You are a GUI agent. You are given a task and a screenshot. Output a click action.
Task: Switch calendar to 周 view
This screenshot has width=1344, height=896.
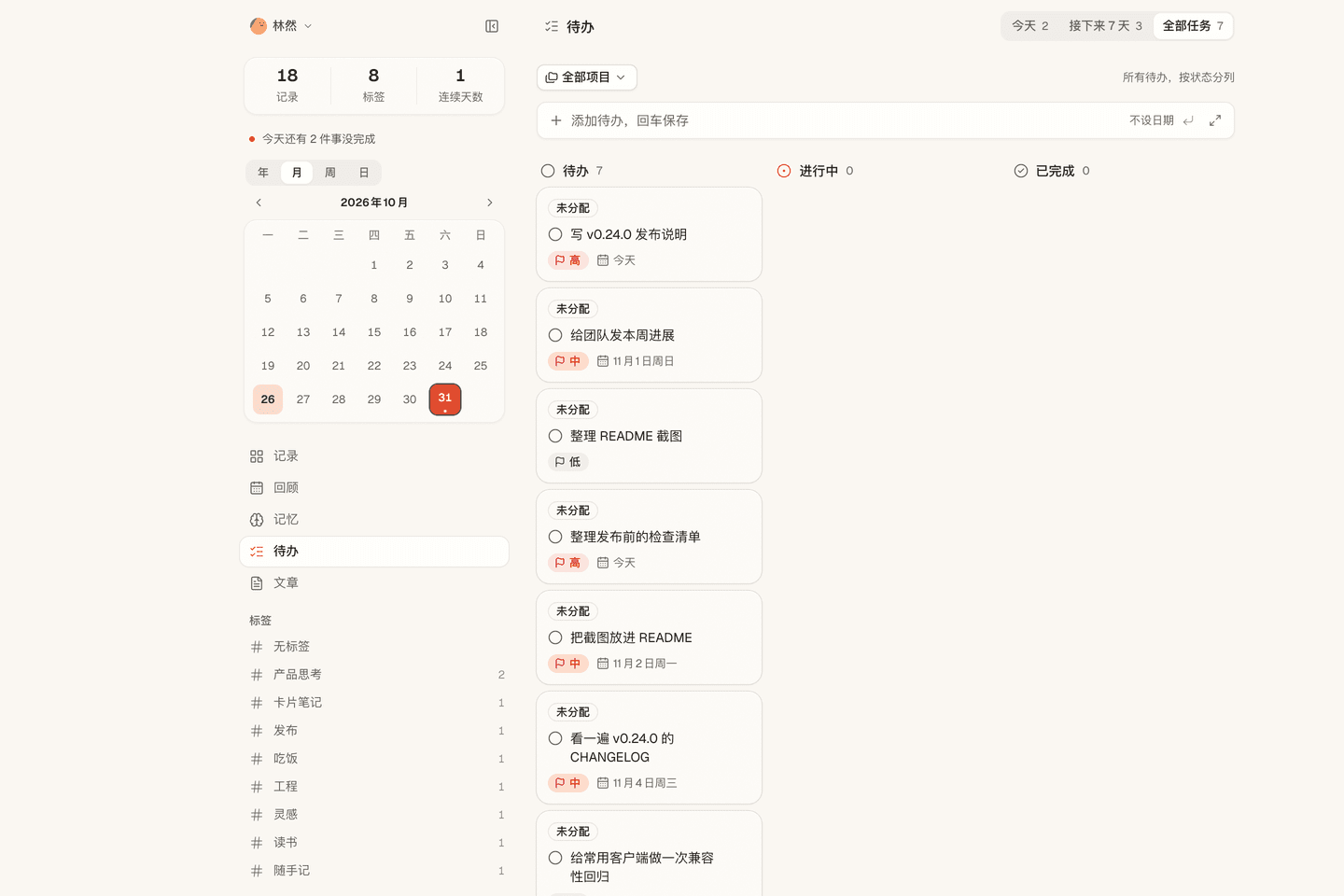pos(330,173)
